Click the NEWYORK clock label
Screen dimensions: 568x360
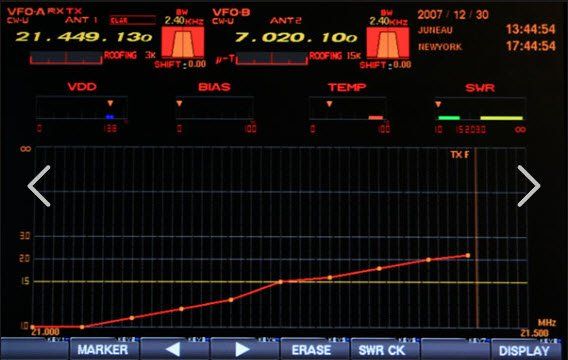pyautogui.click(x=440, y=47)
